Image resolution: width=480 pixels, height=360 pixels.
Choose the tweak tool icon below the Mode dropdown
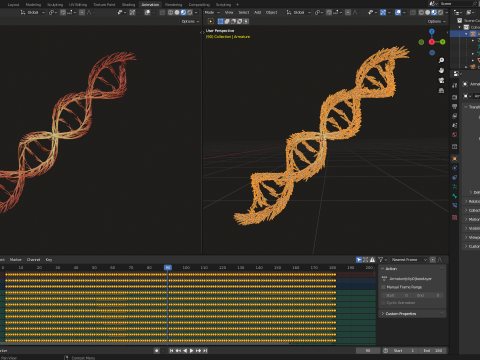click(211, 21)
